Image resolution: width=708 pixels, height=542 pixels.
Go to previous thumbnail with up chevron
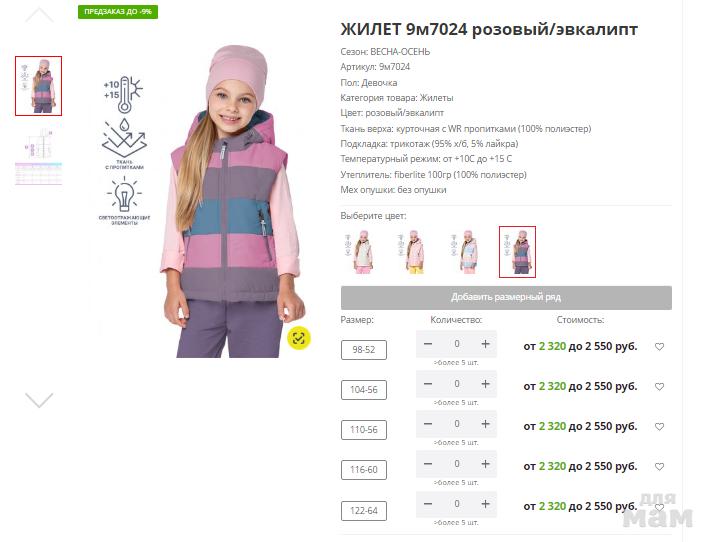coord(39,15)
